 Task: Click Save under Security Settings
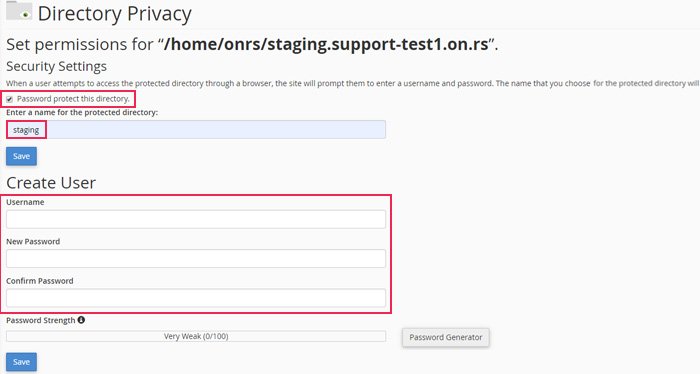pyautogui.click(x=21, y=156)
